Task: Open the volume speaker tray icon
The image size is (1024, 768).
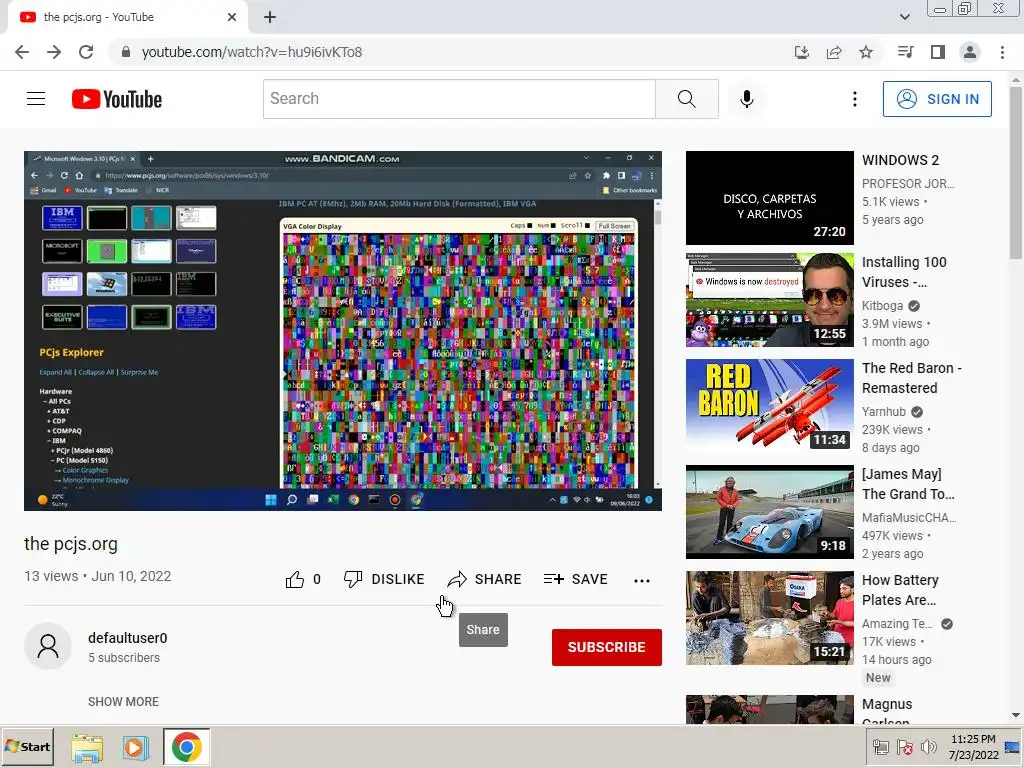Action: tap(927, 747)
